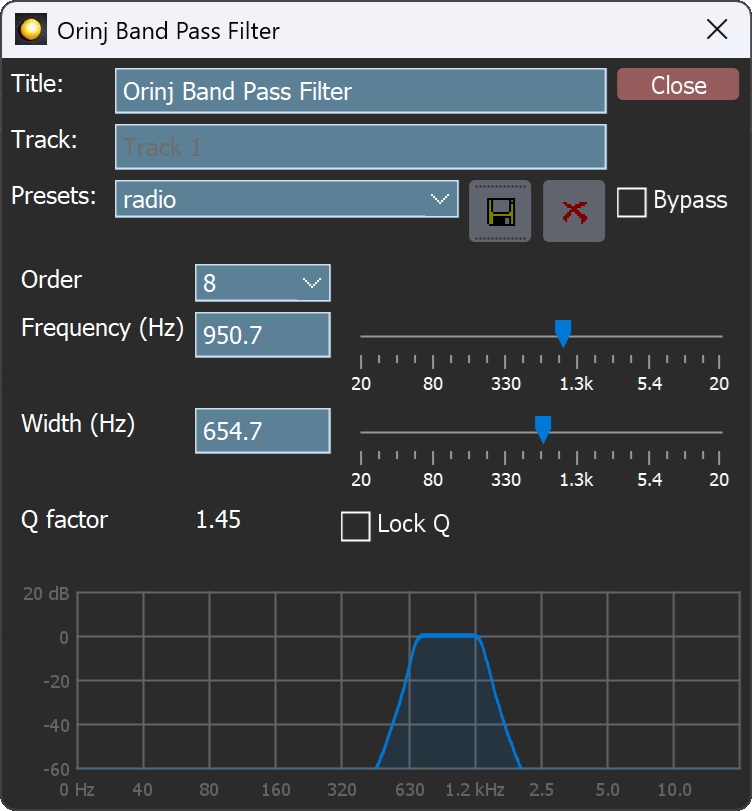
Task: Click the Orinj app icon in title bar
Action: (x=30, y=30)
